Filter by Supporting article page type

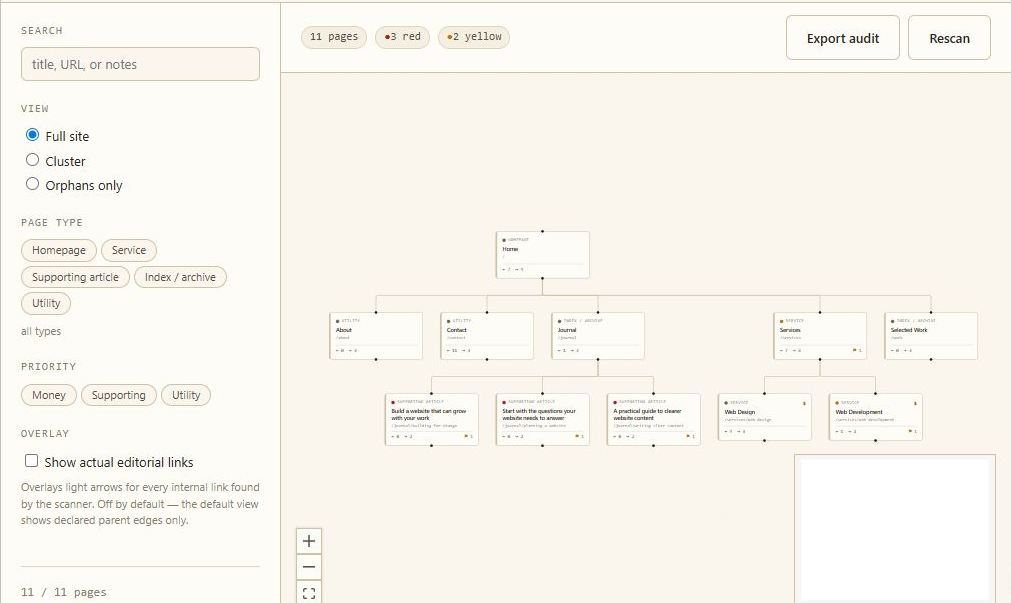tap(75, 277)
